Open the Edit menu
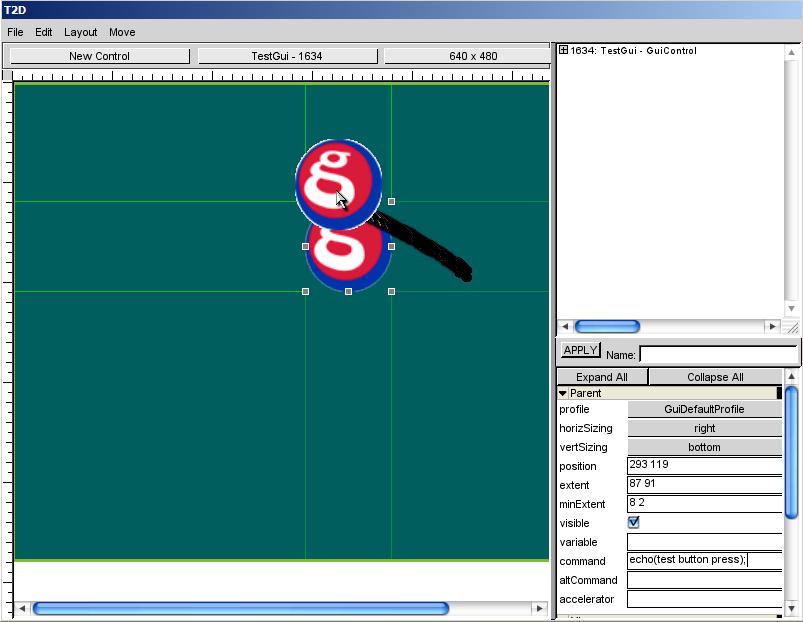Viewport: 803px width, 622px height. [x=44, y=32]
